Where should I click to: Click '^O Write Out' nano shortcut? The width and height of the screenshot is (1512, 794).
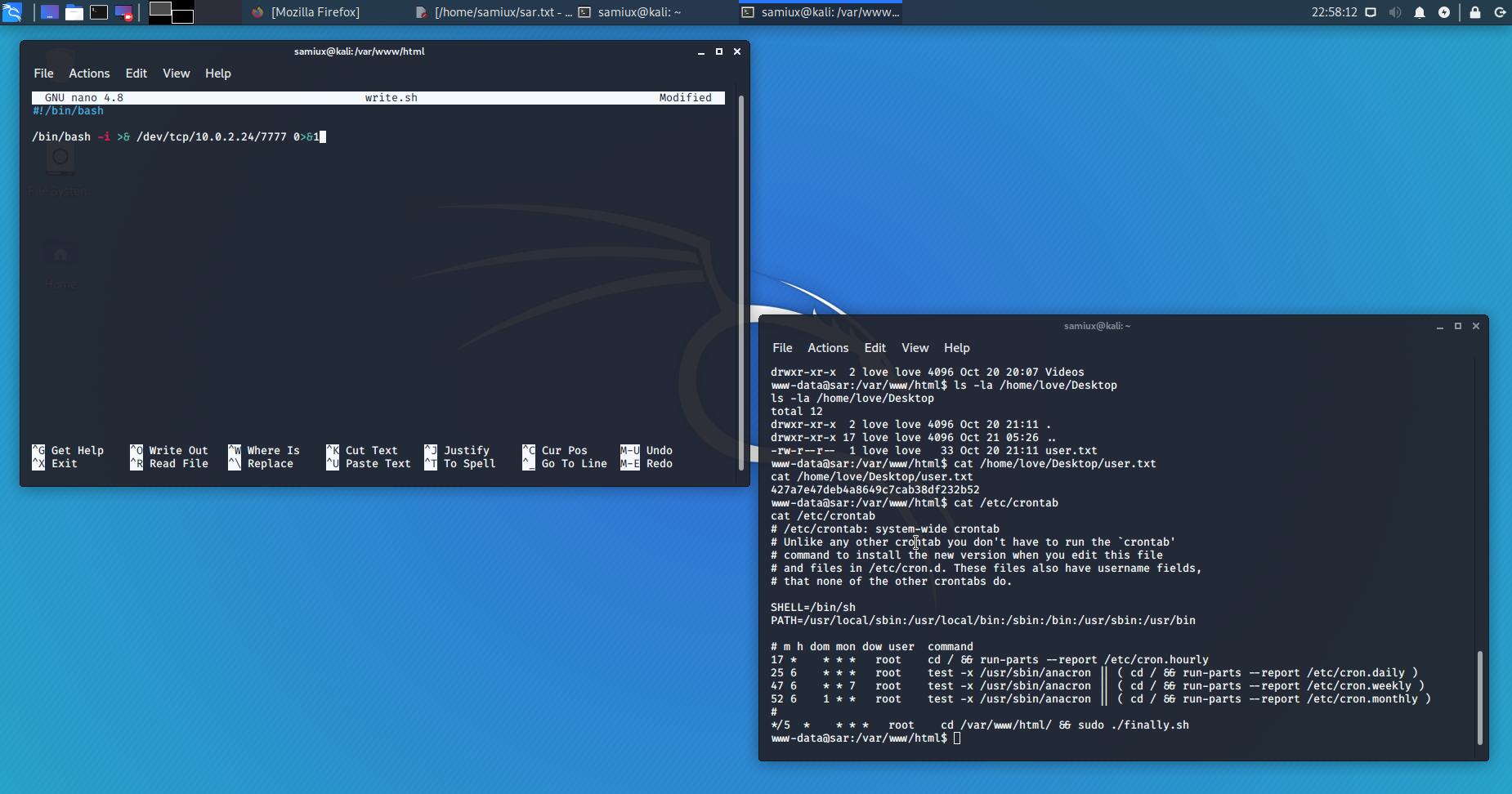(169, 451)
